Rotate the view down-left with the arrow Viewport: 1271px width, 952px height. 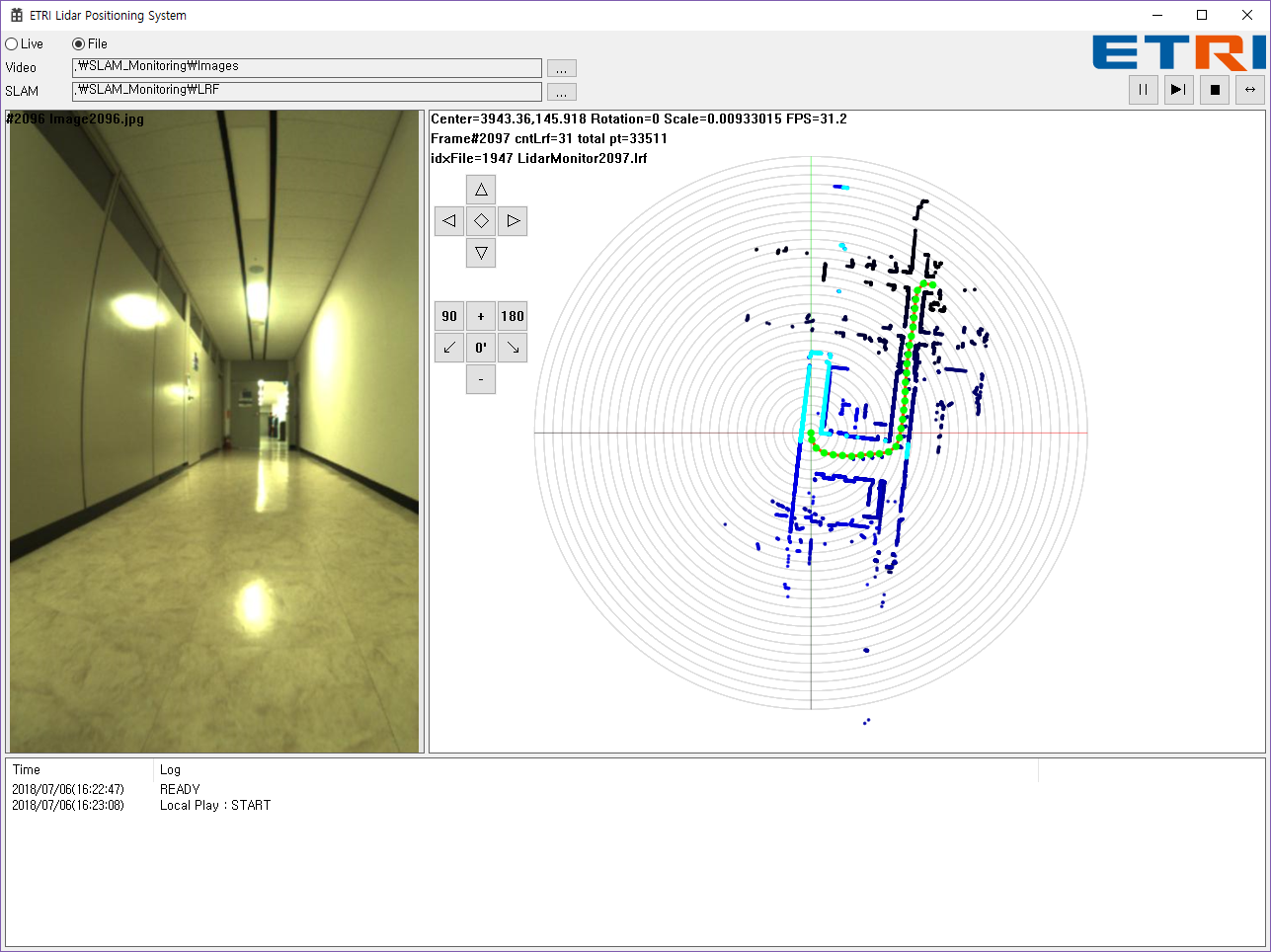(x=449, y=348)
